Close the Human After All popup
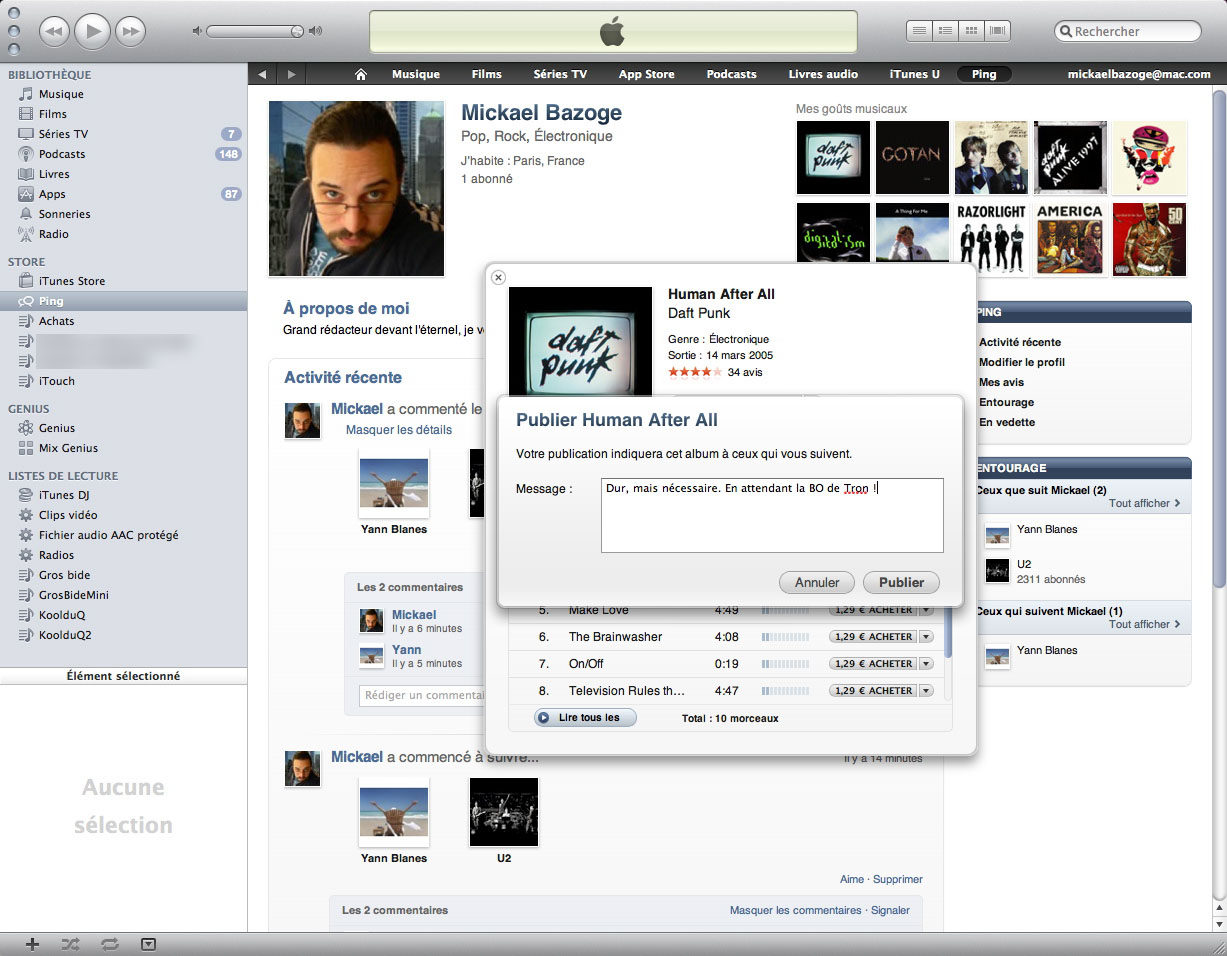 point(498,277)
